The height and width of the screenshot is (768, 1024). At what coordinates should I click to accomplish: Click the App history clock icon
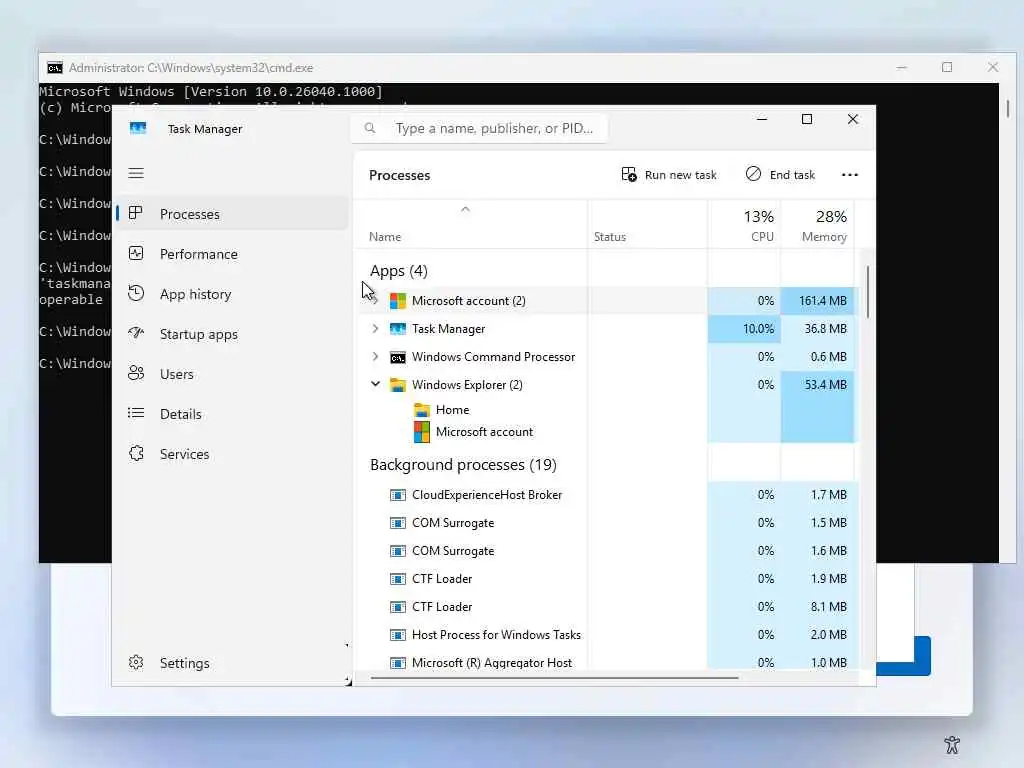136,293
